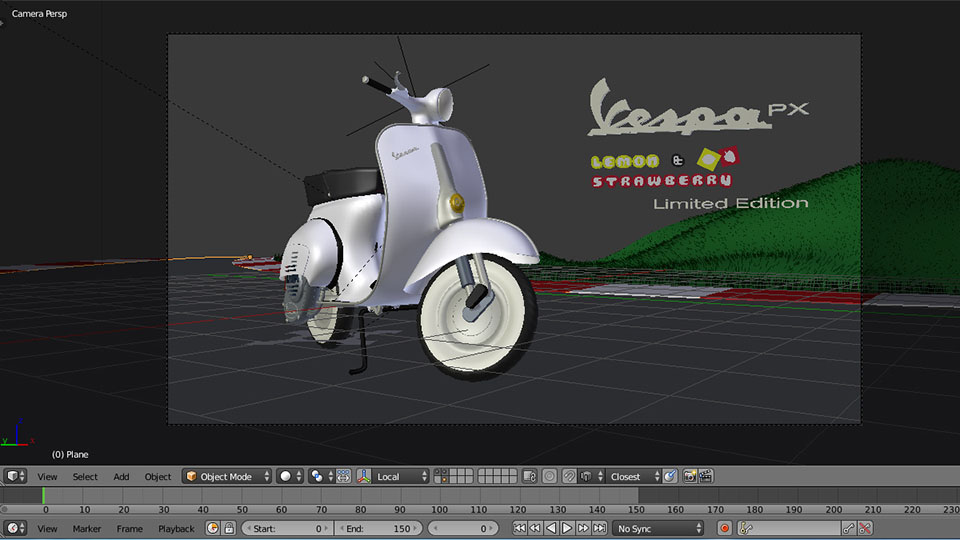Toggle automatic keyframe insertion record button

click(x=725, y=528)
